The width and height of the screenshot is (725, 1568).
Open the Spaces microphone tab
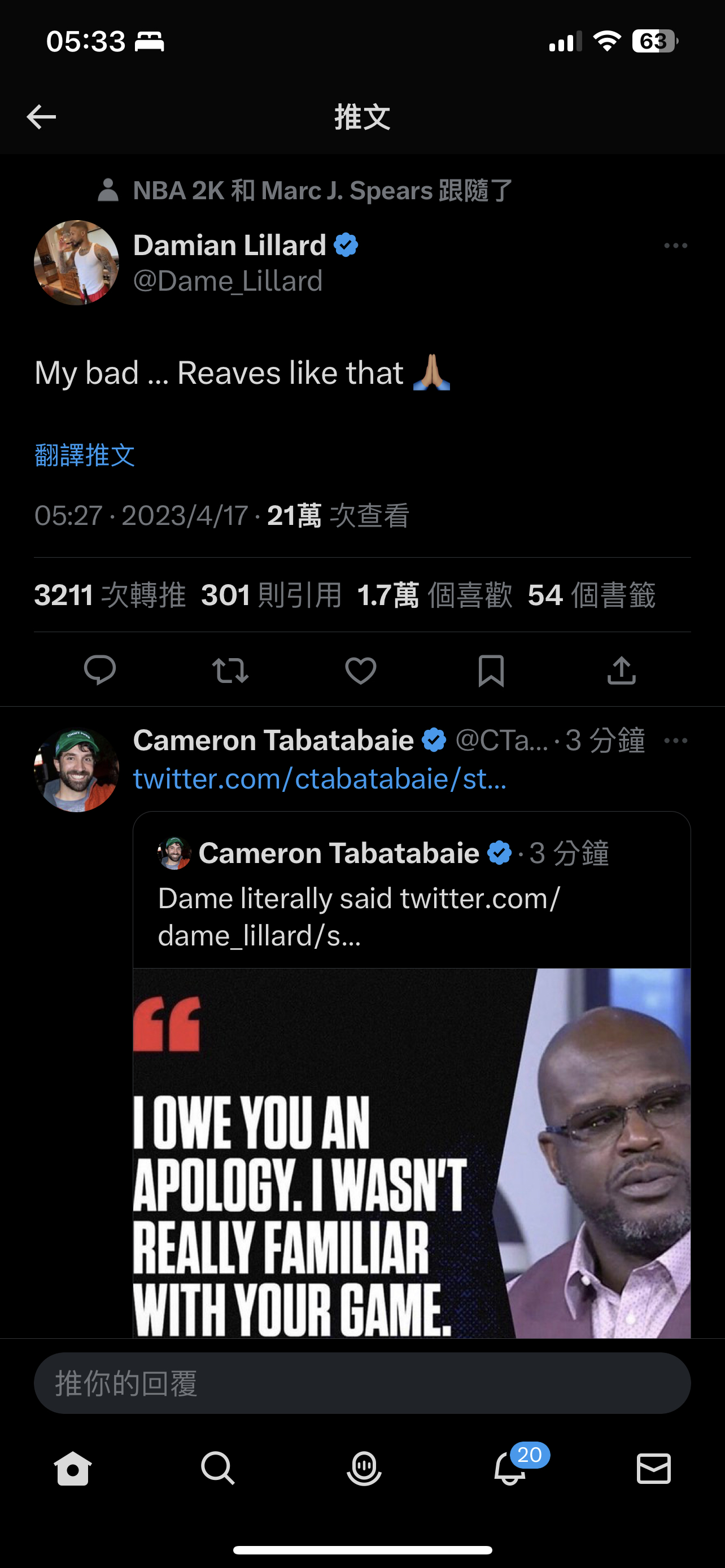[x=364, y=1468]
